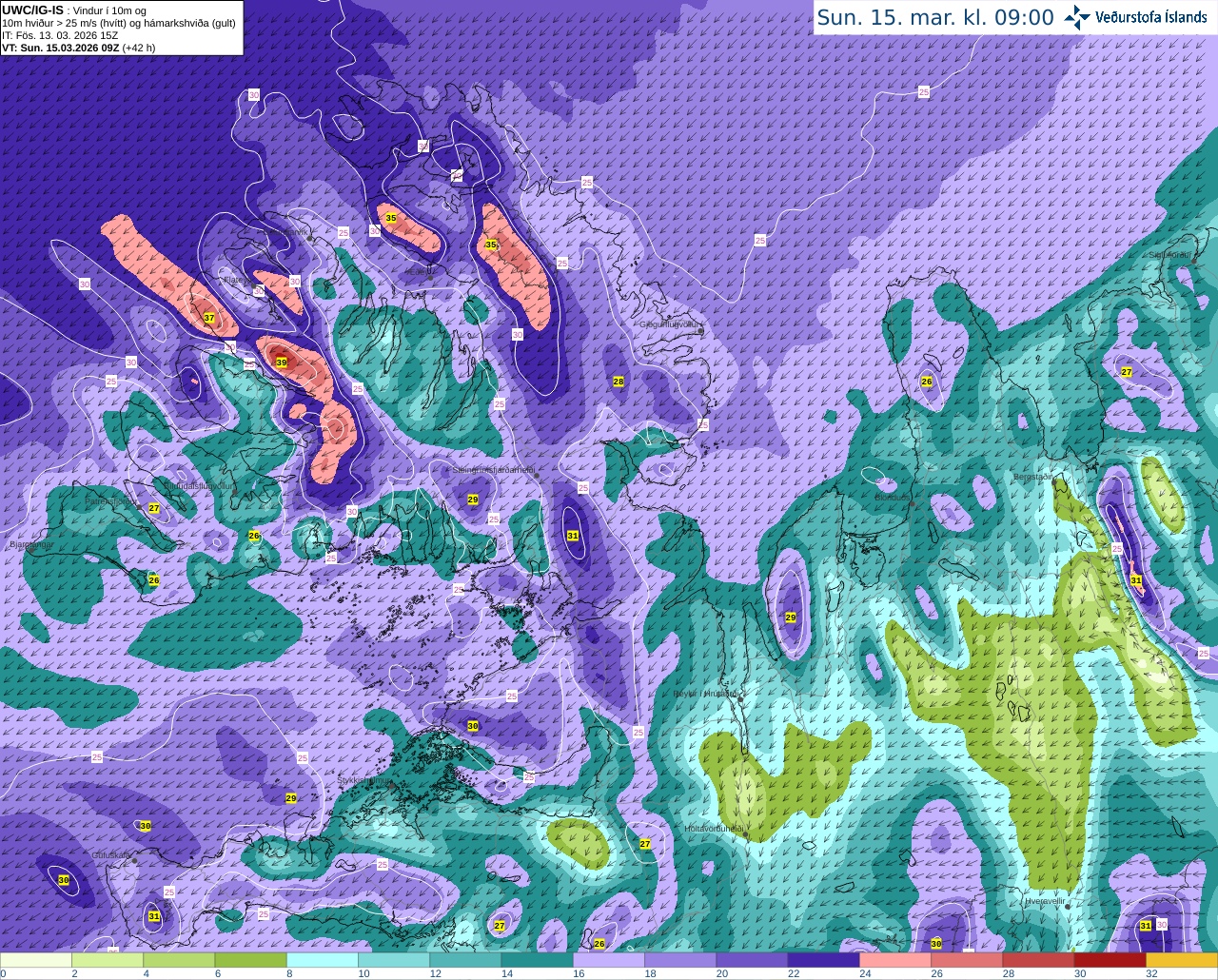Click the legend scale value 24
This screenshot has height=980, width=1218.
point(864,973)
